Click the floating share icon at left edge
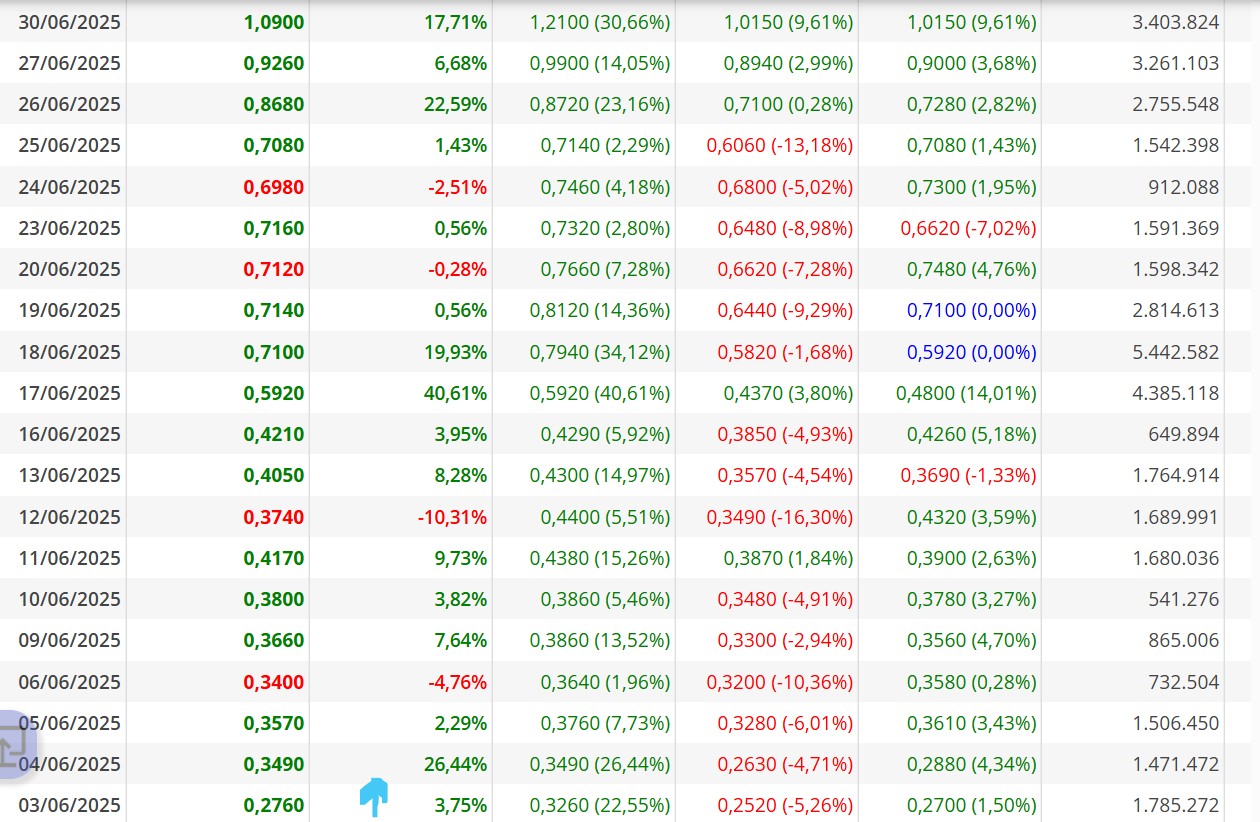 (x=14, y=745)
